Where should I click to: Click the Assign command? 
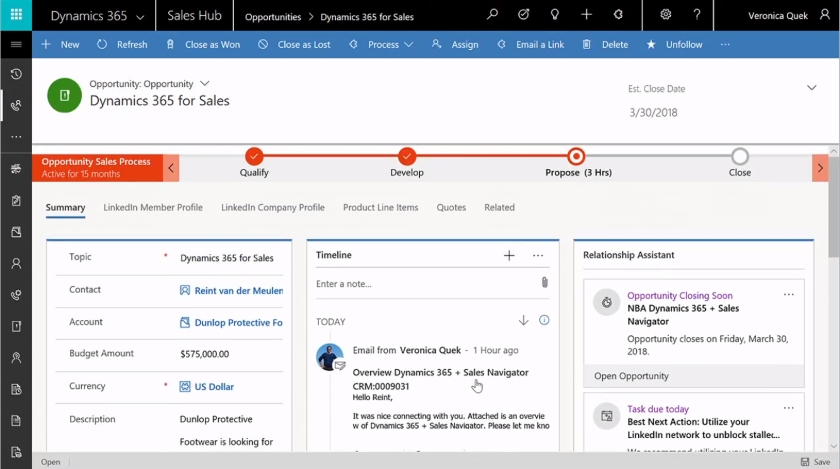coord(455,44)
